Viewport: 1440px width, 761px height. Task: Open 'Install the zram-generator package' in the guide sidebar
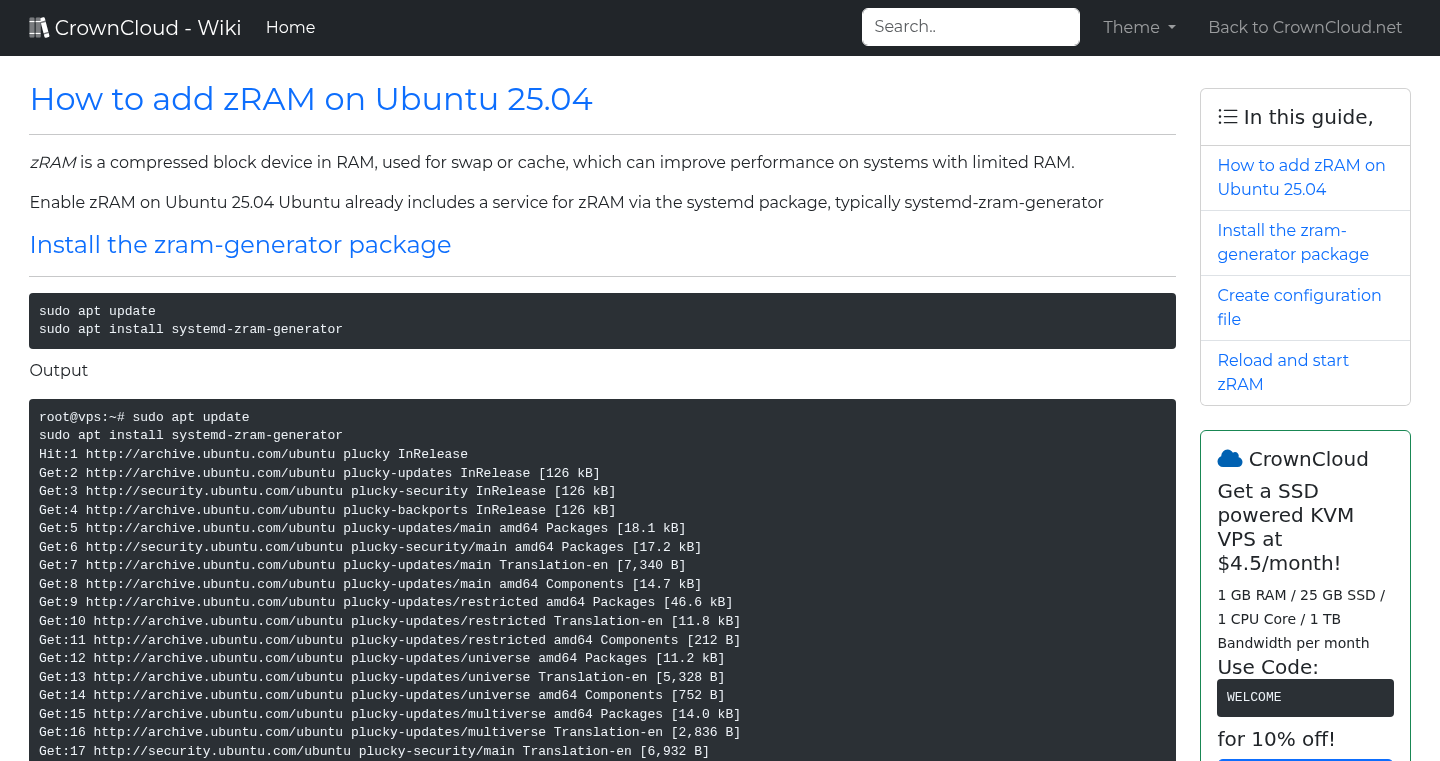coord(1293,242)
